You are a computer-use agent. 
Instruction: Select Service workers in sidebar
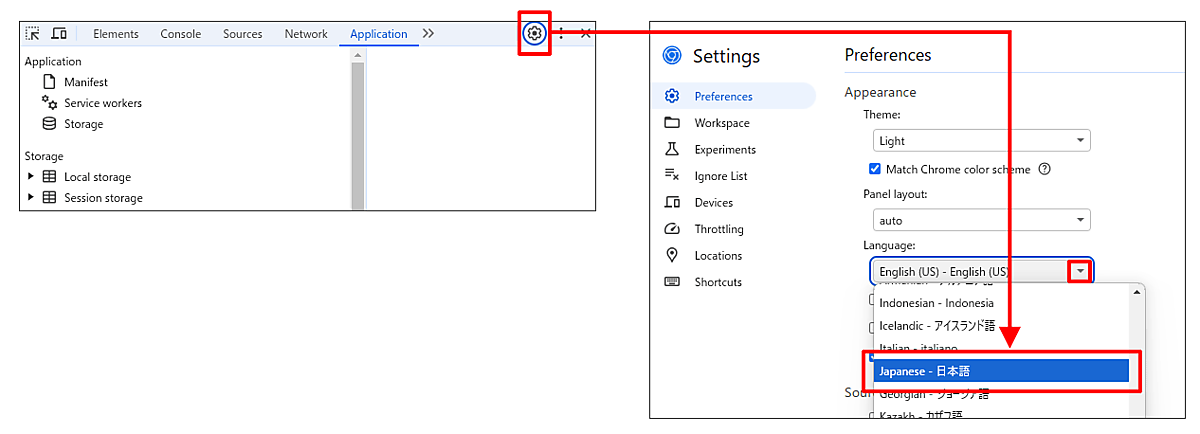[x=102, y=103]
